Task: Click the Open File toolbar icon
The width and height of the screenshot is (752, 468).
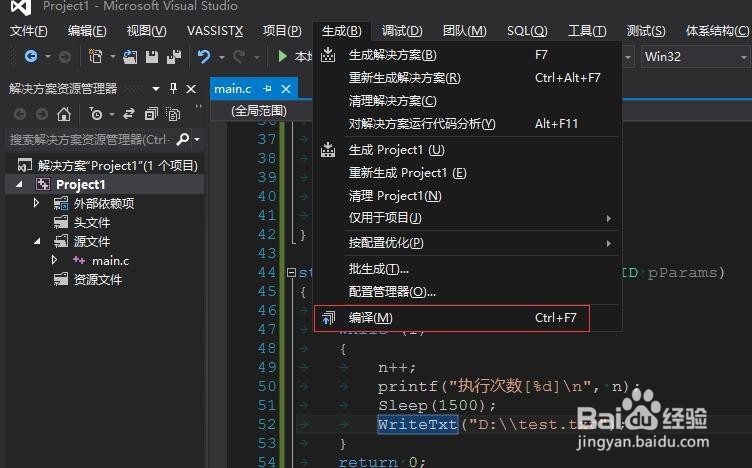Action: [130, 57]
